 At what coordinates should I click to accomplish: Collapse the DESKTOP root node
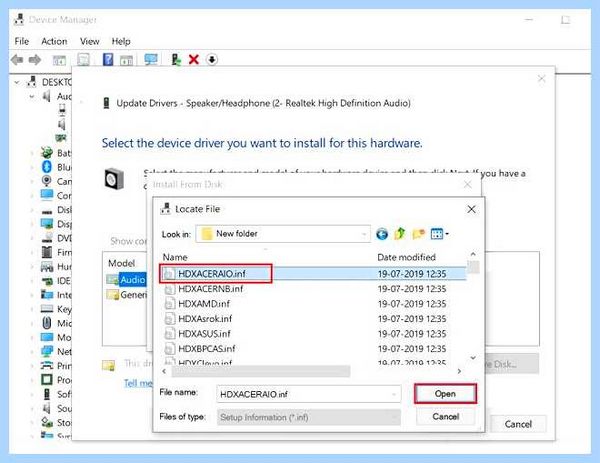[x=17, y=82]
